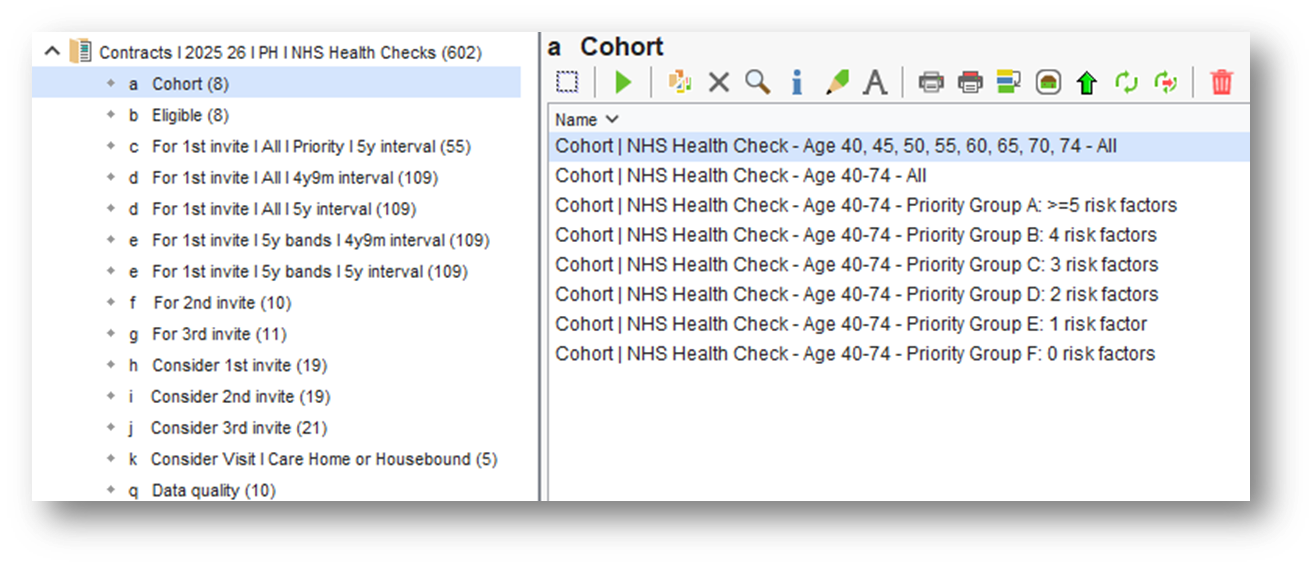Collapse the Contracts NHS Health Checks folder

[x=53, y=51]
